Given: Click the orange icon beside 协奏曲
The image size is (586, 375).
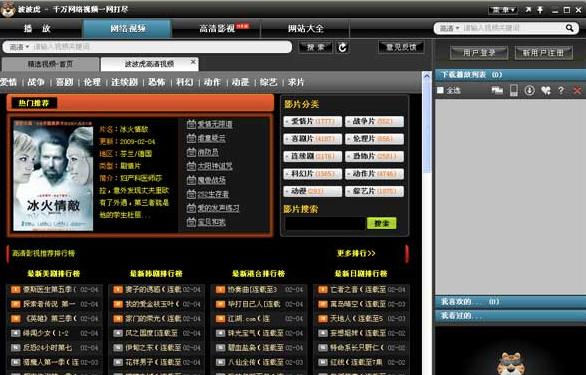Looking at the screenshot, I should pos(220,289).
